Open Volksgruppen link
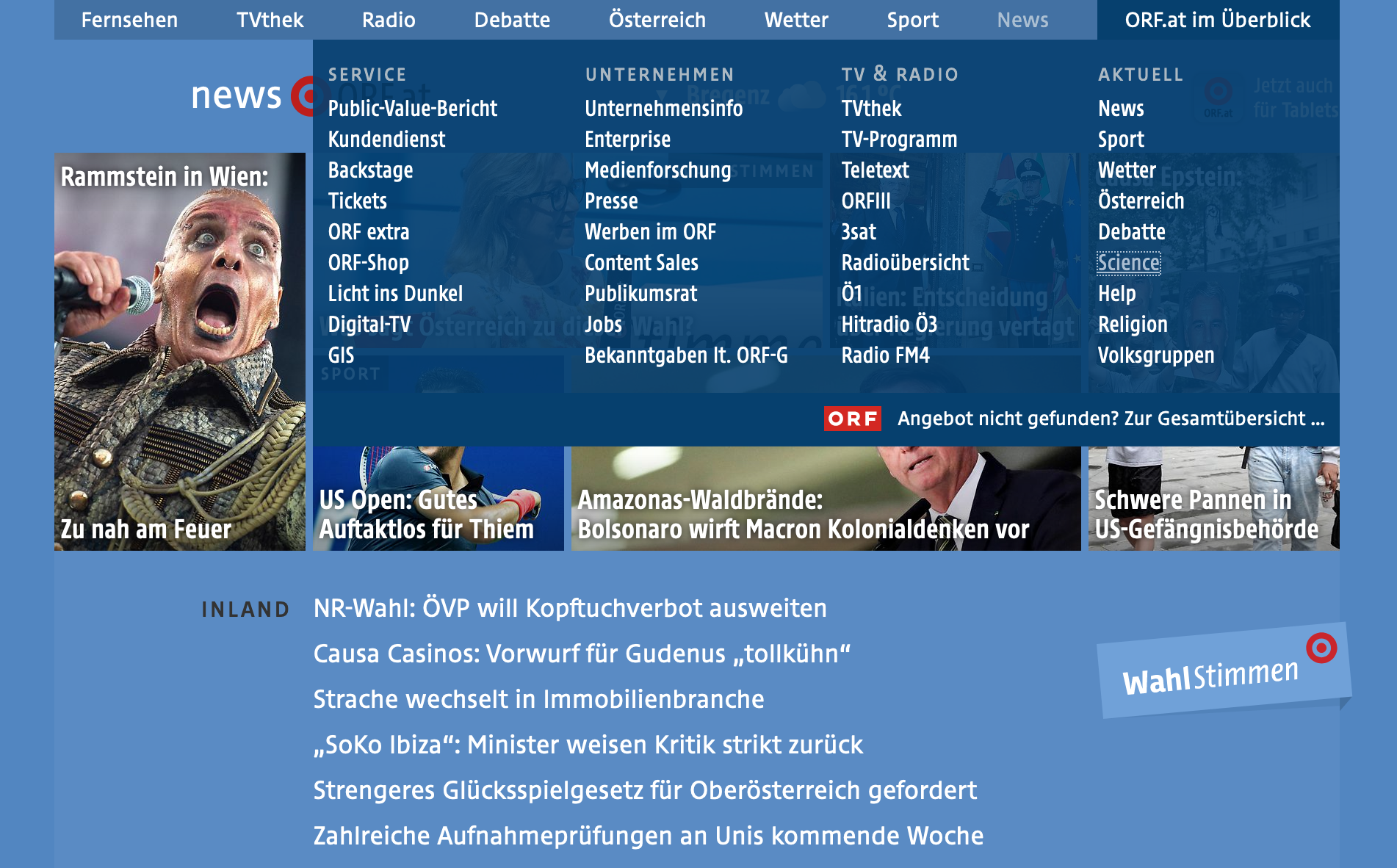This screenshot has height=868, width=1397. coord(1156,355)
